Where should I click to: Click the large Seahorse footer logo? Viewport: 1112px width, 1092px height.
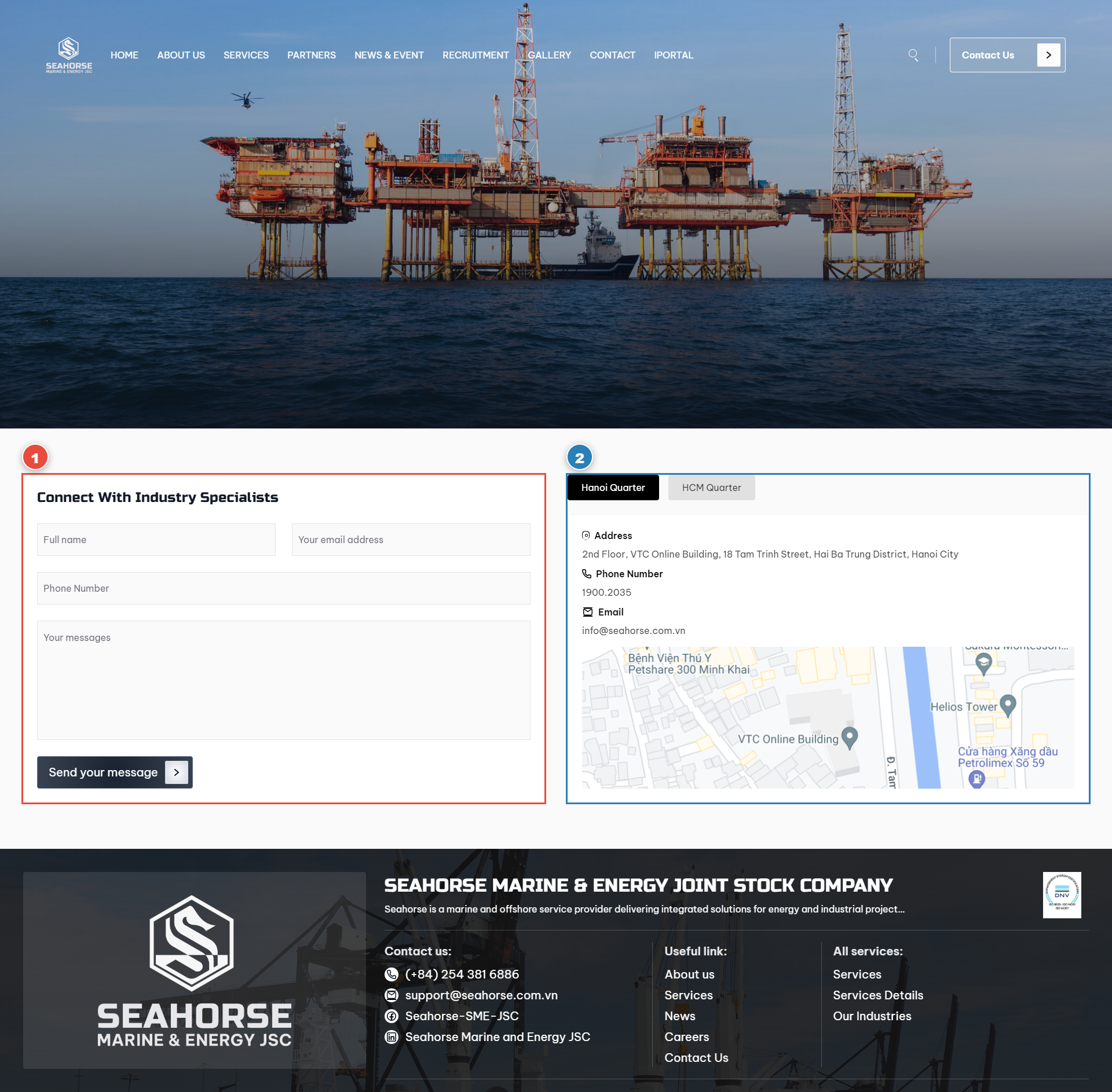195,970
